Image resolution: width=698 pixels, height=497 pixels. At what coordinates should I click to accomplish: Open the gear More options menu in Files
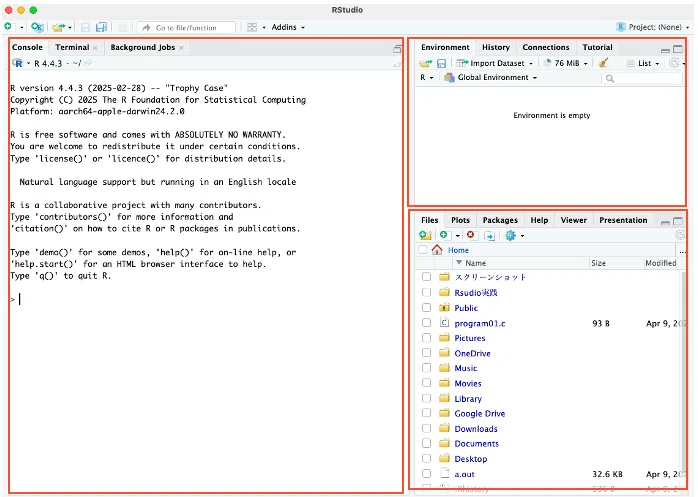click(514, 236)
